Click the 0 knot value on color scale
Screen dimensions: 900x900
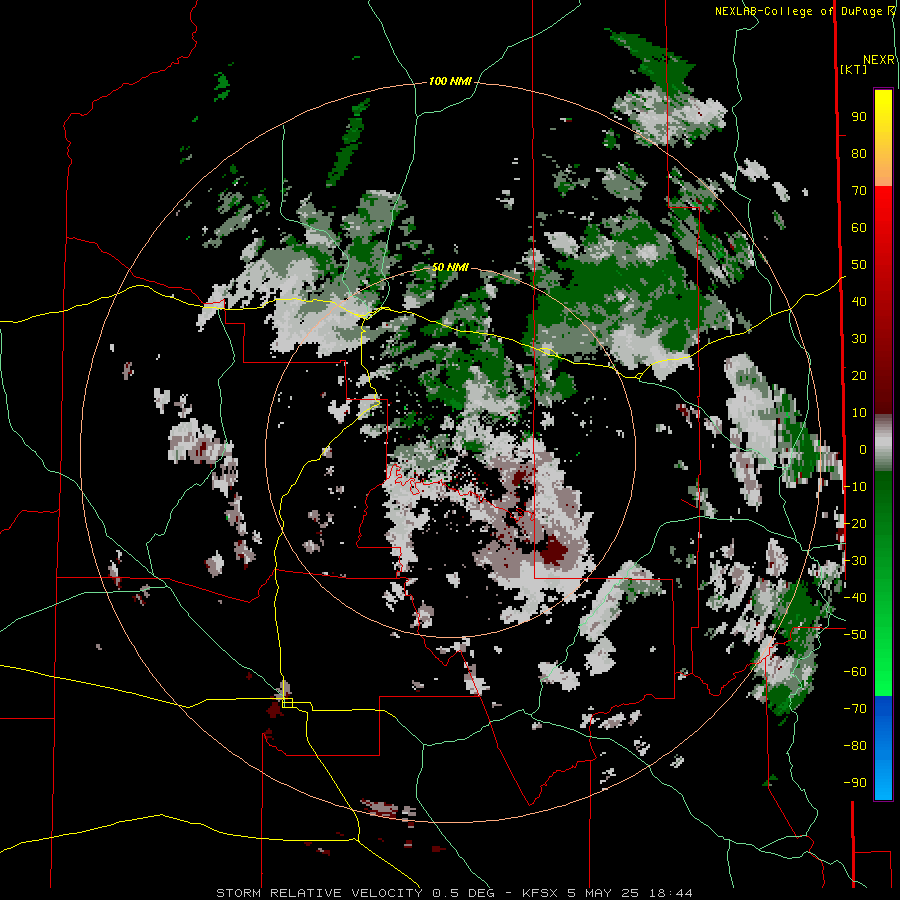click(x=863, y=450)
